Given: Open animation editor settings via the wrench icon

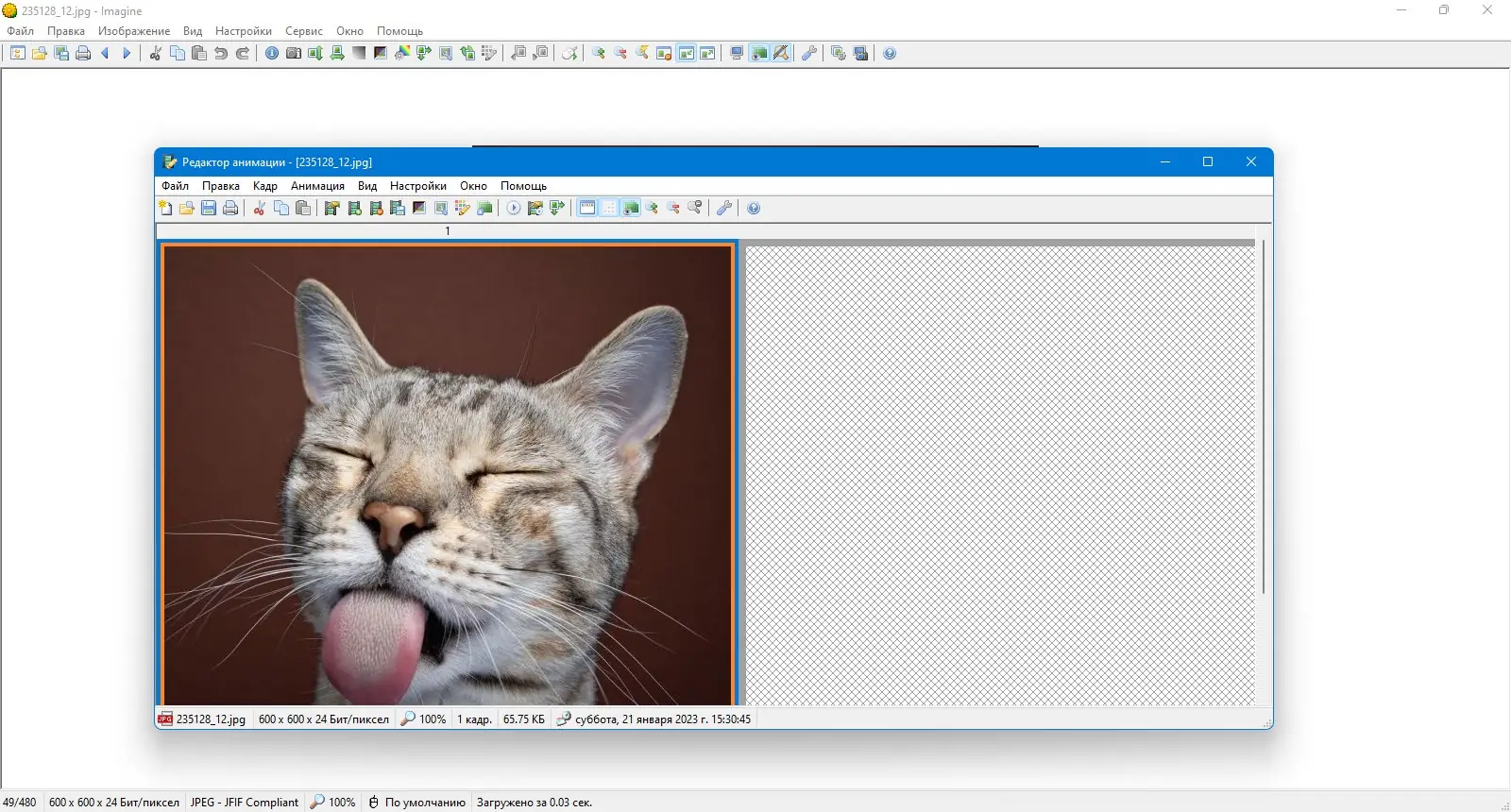Looking at the screenshot, I should pos(724,208).
